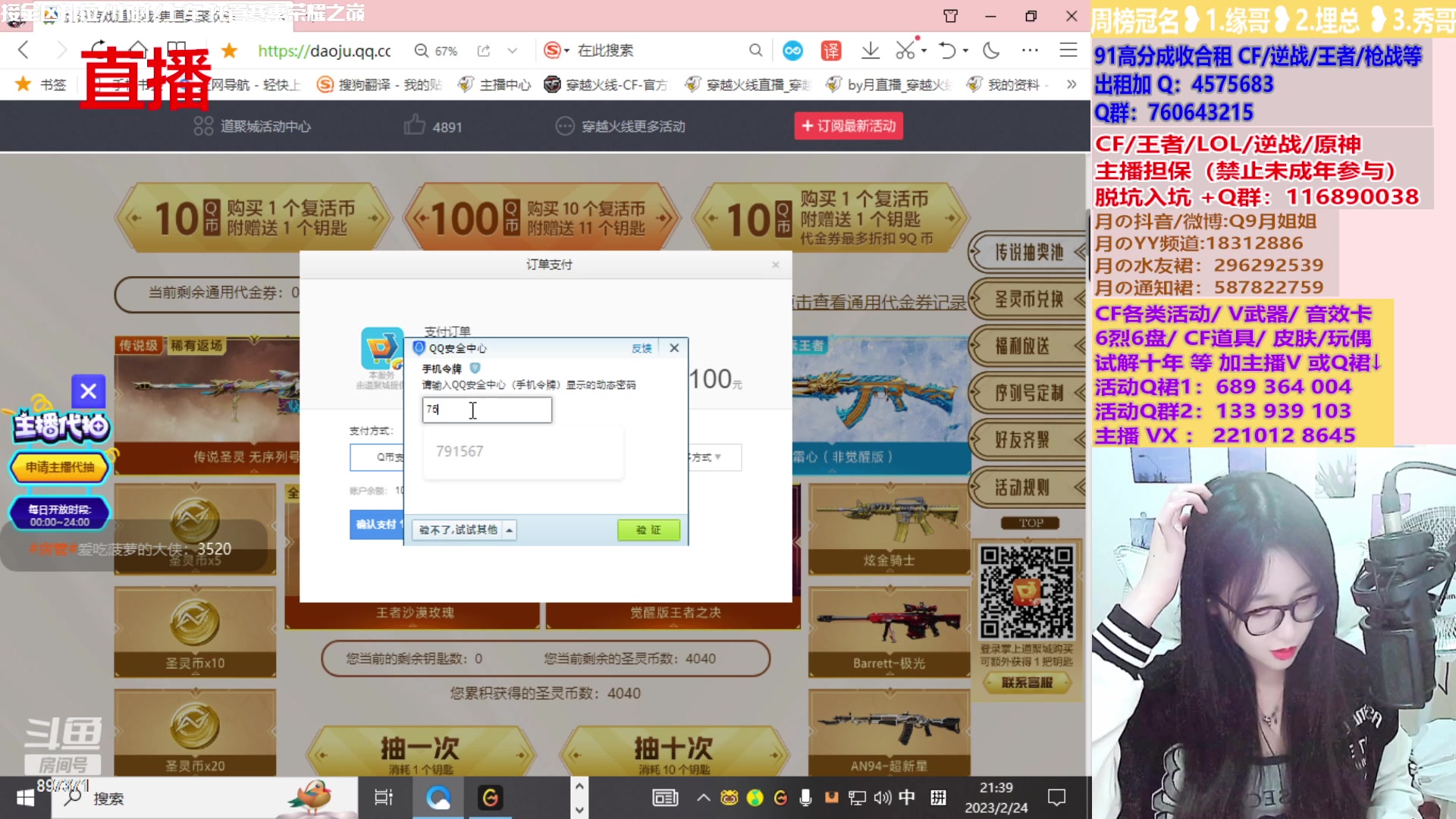
Task: Expand the 验不了,试试其他 dropdown
Action: coord(464,529)
